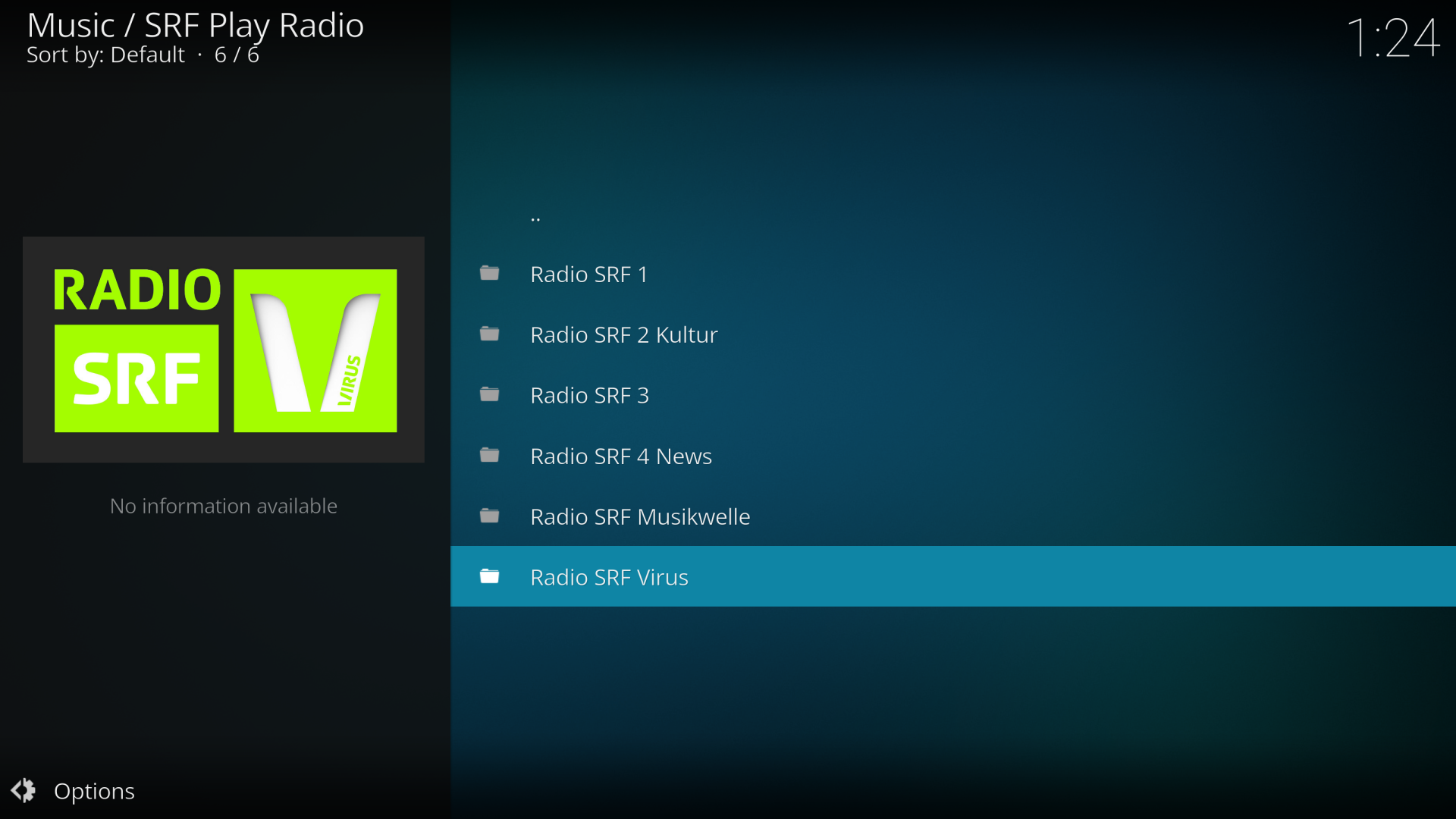This screenshot has width=1456, height=819.
Task: Open Radio SRF Virus text label
Action: (x=609, y=577)
